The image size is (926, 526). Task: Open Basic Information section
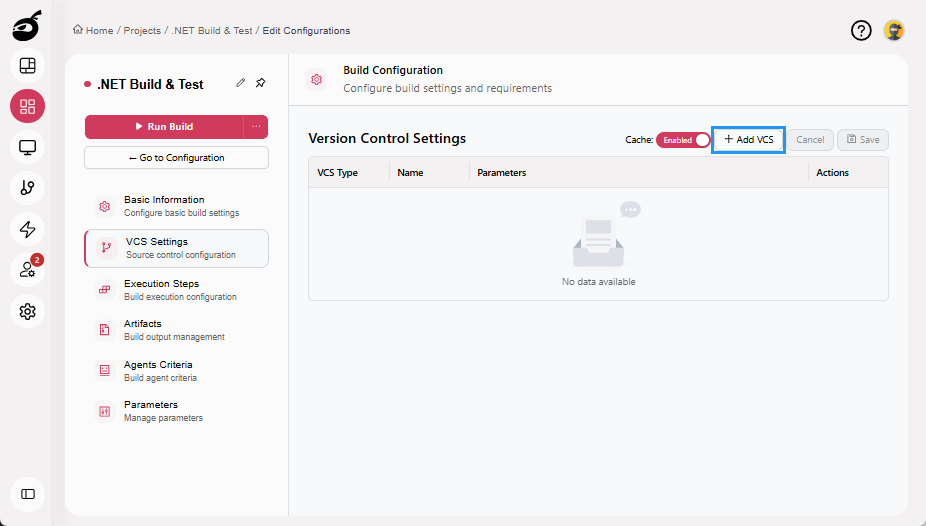tap(177, 206)
